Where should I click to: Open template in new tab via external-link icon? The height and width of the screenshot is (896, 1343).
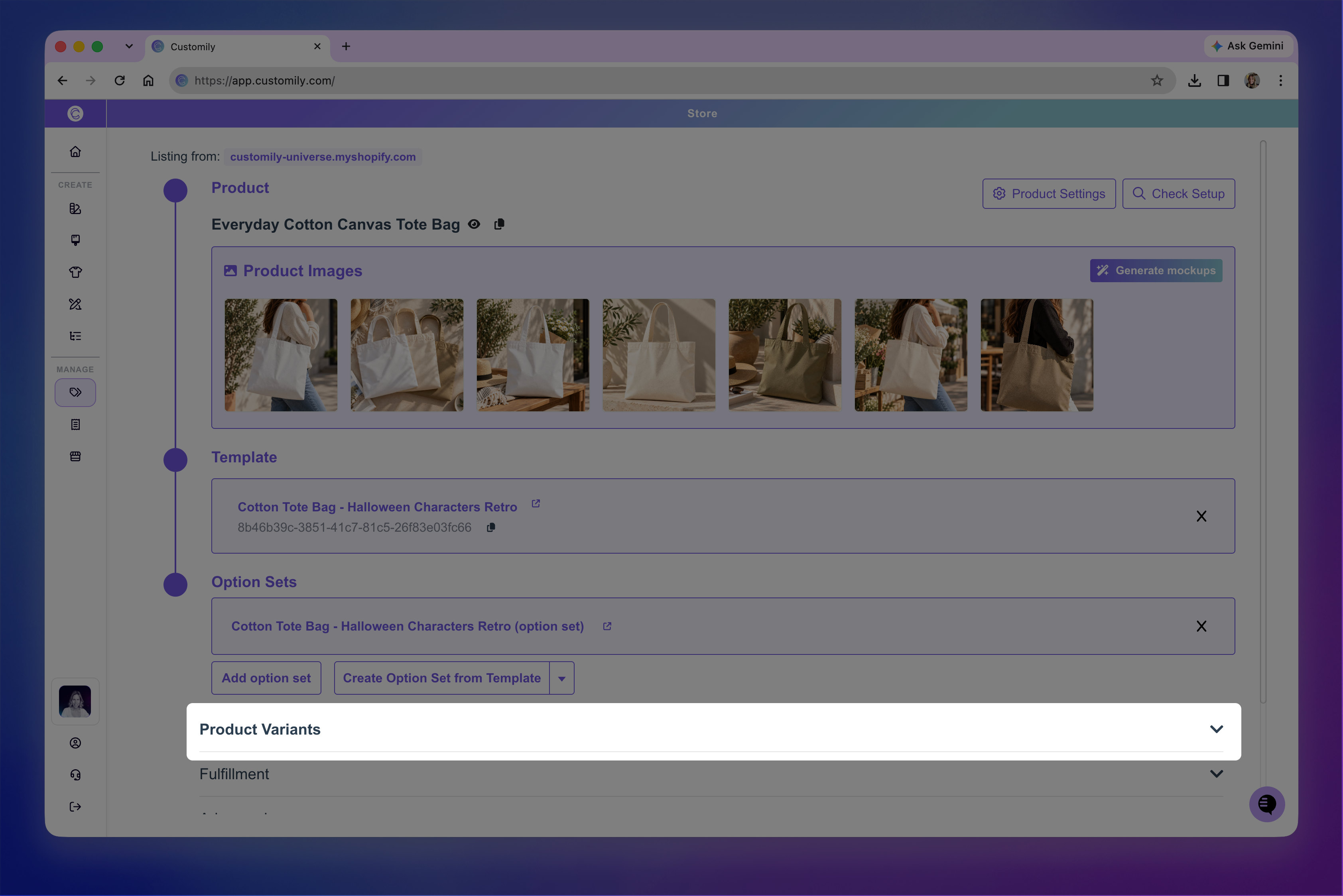point(536,503)
